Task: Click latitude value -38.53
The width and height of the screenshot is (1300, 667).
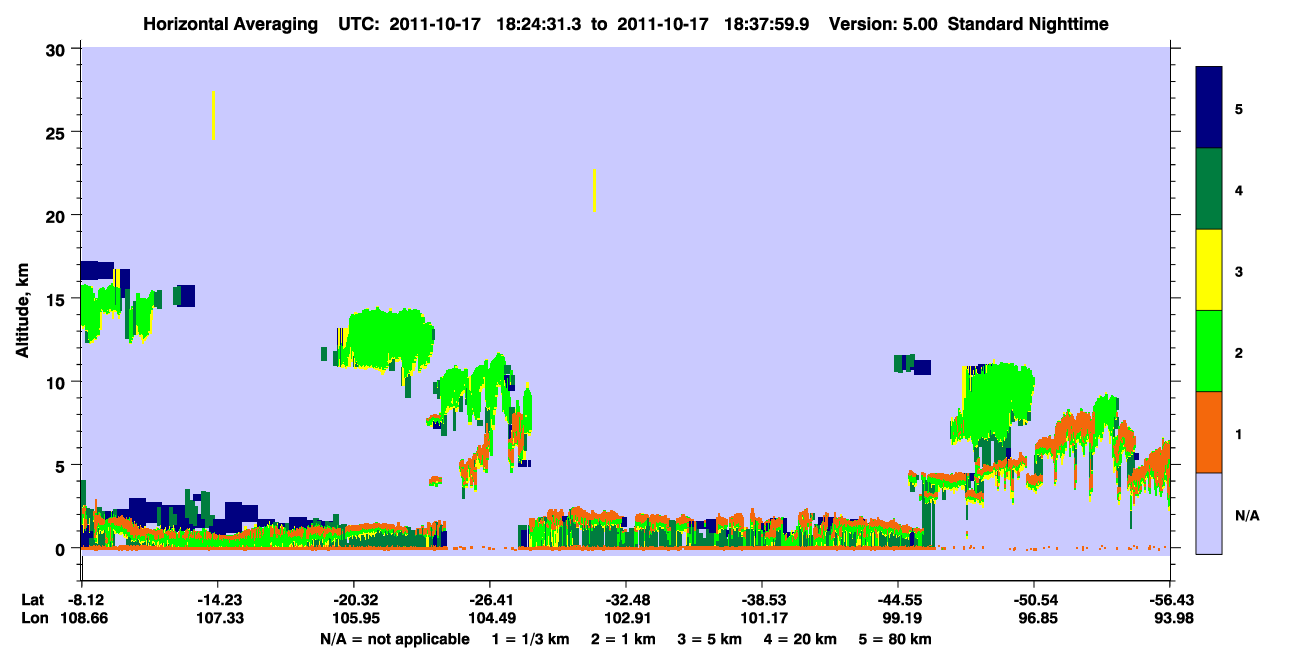Action: [762, 600]
